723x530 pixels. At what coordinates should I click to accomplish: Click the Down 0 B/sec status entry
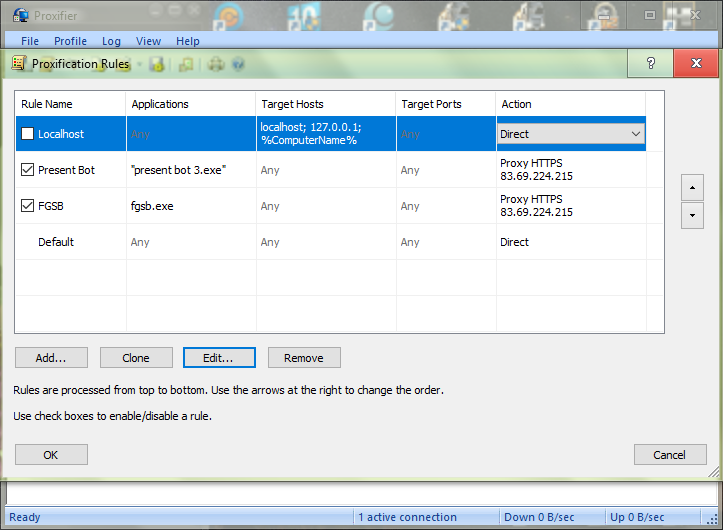[x=539, y=517]
